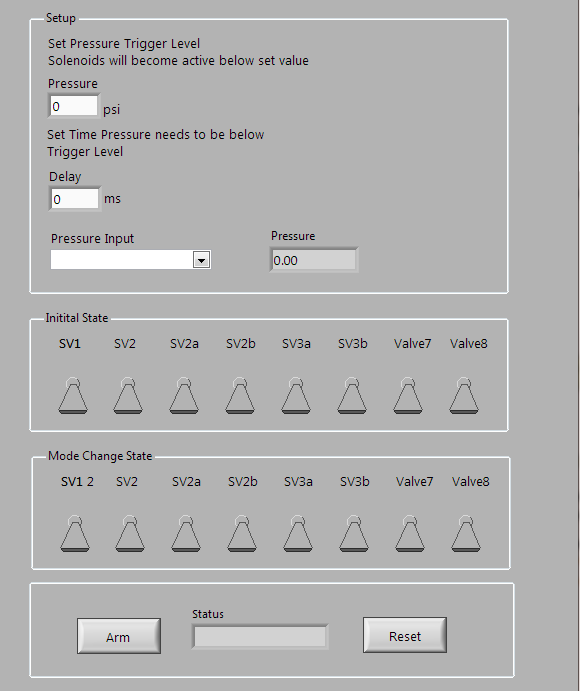580x691 pixels.
Task: Click the 'Pressure Input' label
Action: (92, 238)
